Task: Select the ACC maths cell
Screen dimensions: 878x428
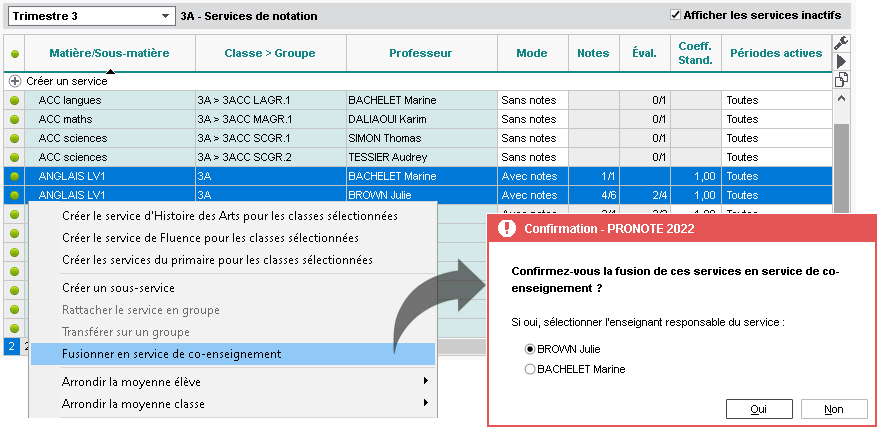Action: tap(110, 120)
